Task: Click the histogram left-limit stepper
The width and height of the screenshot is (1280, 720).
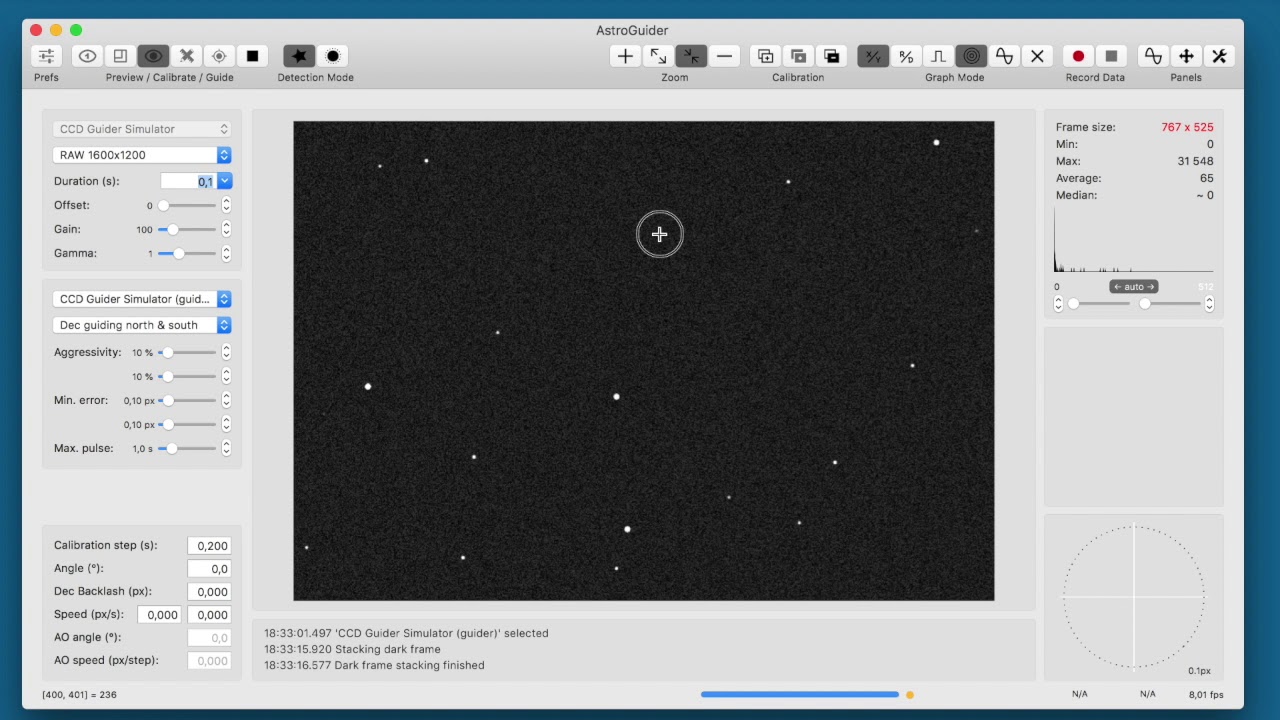Action: [1058, 303]
